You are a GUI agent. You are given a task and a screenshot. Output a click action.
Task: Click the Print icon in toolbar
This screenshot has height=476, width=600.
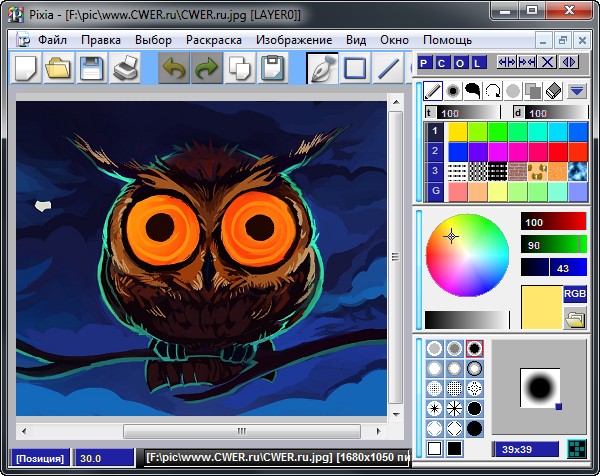(125, 68)
